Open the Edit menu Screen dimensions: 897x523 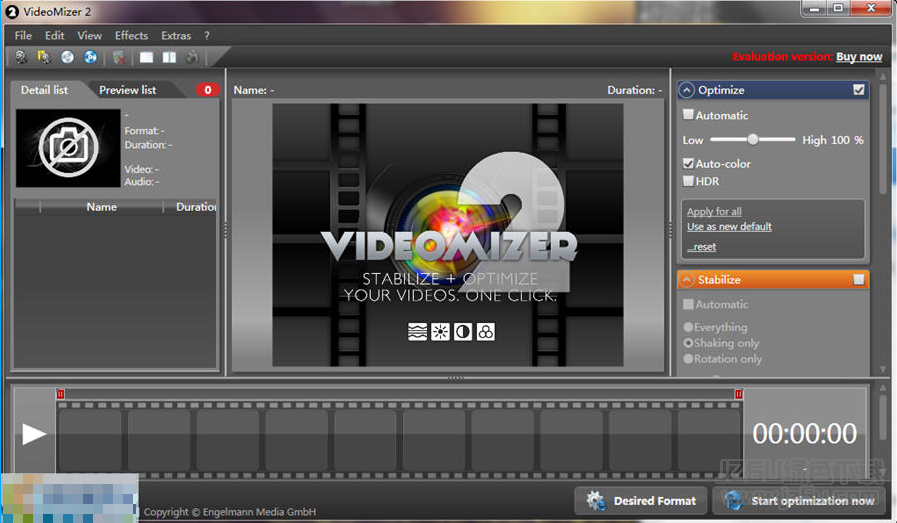coord(54,35)
